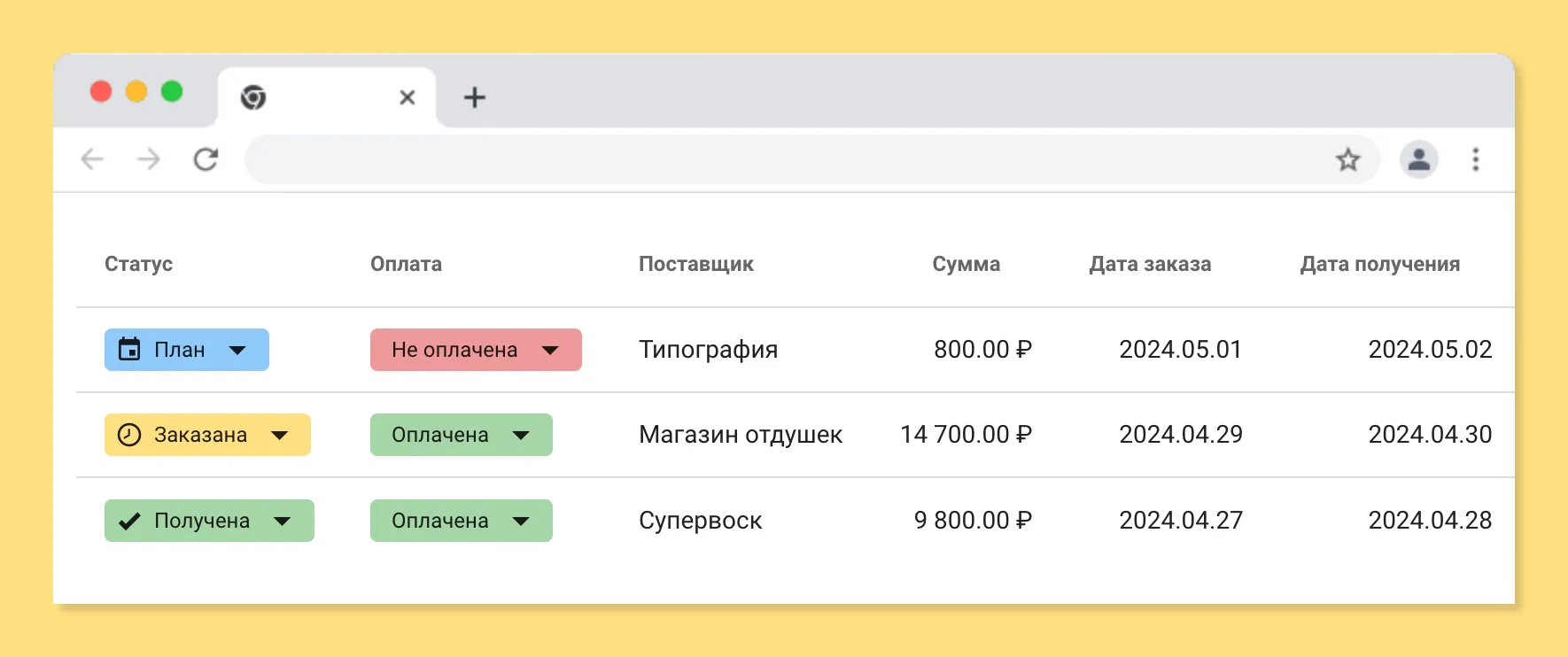This screenshot has width=1568, height=657.
Task: Select the Супервоск supplier cell
Action: click(x=701, y=521)
